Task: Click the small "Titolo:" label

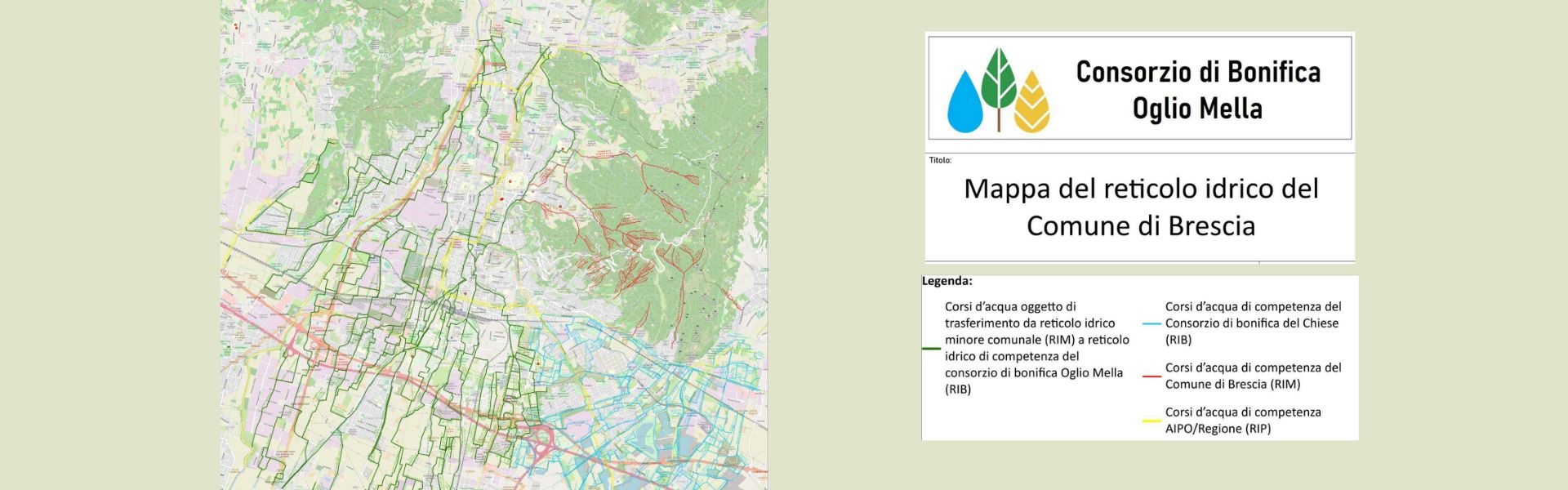Action: (x=940, y=160)
